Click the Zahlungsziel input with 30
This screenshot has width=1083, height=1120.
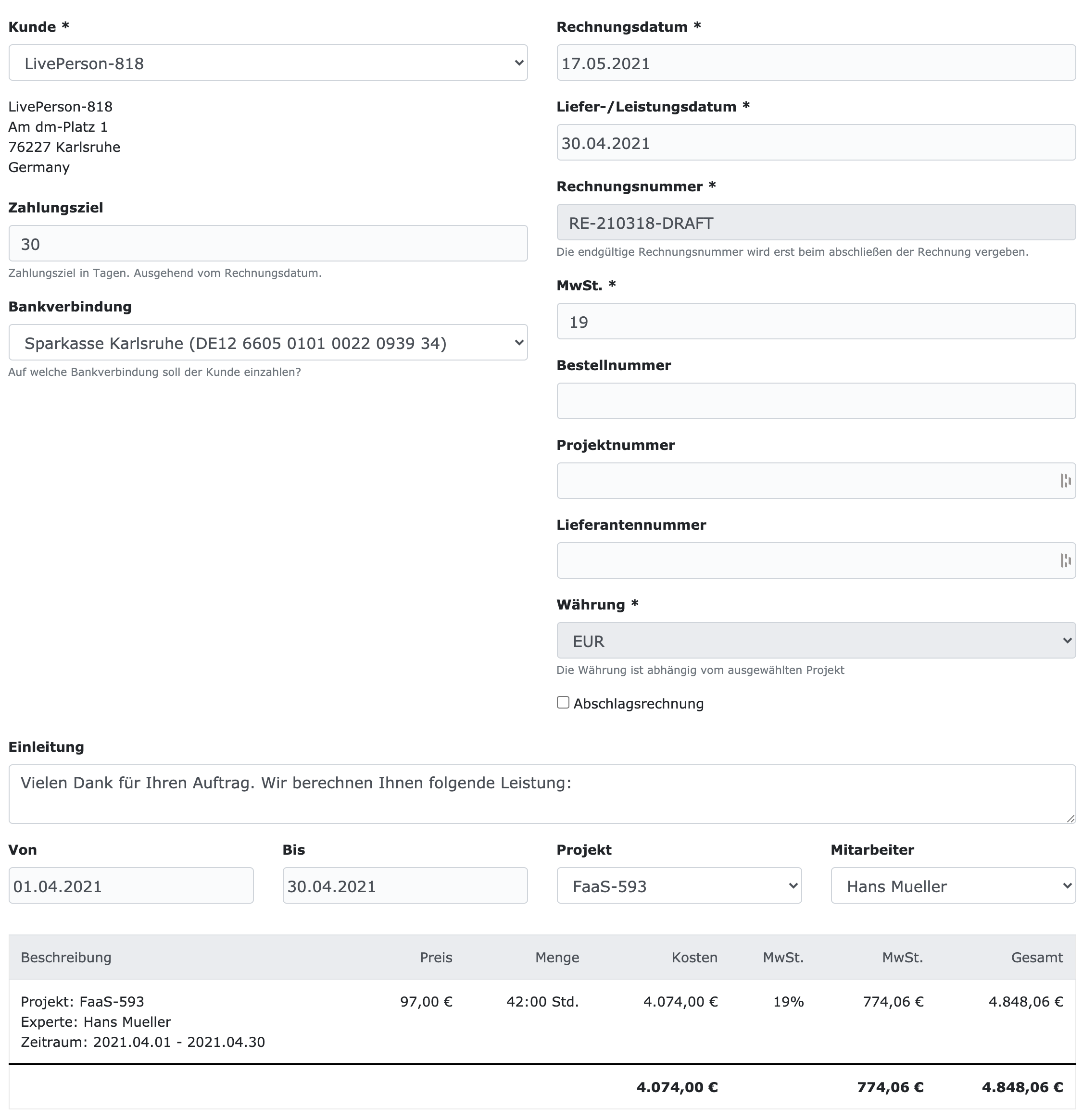pyautogui.click(x=267, y=244)
